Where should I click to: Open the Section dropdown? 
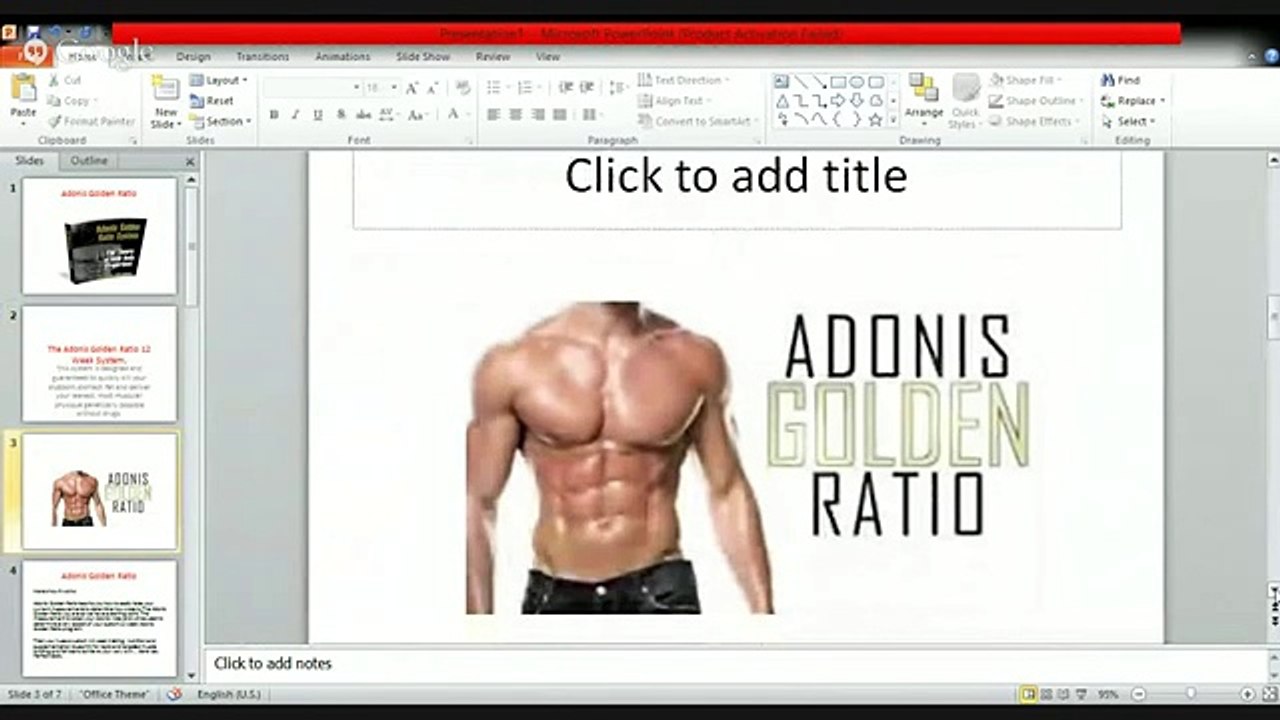click(220, 121)
